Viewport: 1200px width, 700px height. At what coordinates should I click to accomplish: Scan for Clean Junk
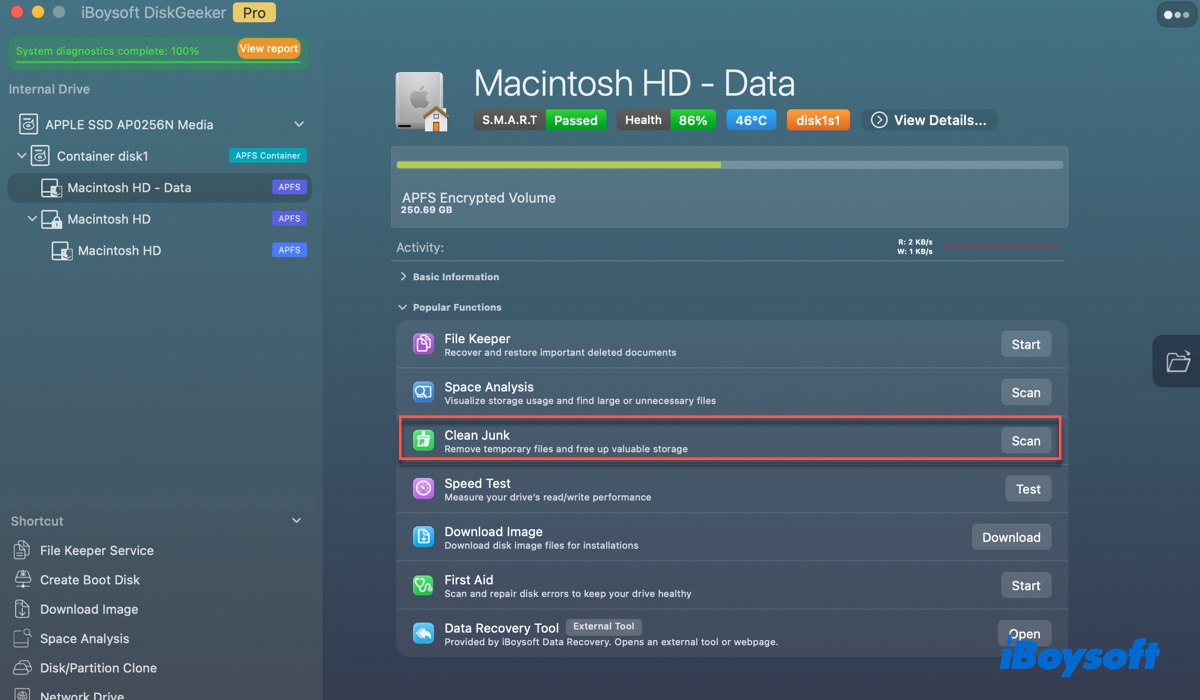point(1026,441)
